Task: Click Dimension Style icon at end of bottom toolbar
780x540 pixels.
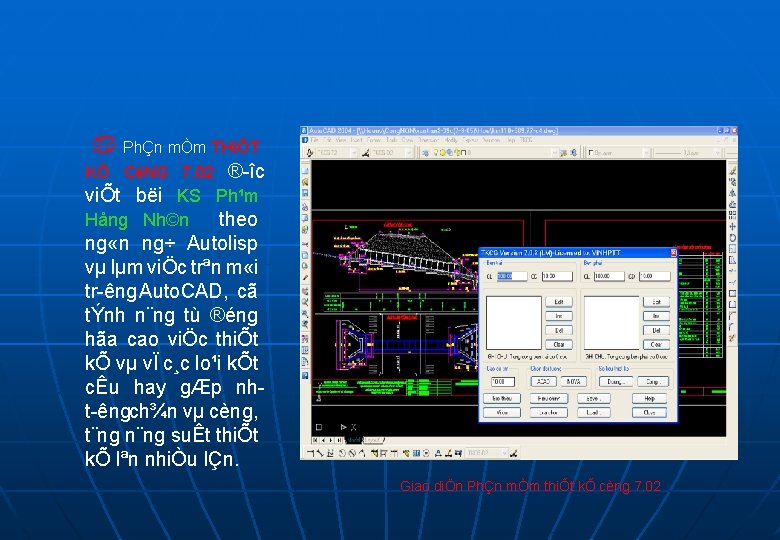Action: coord(514,453)
